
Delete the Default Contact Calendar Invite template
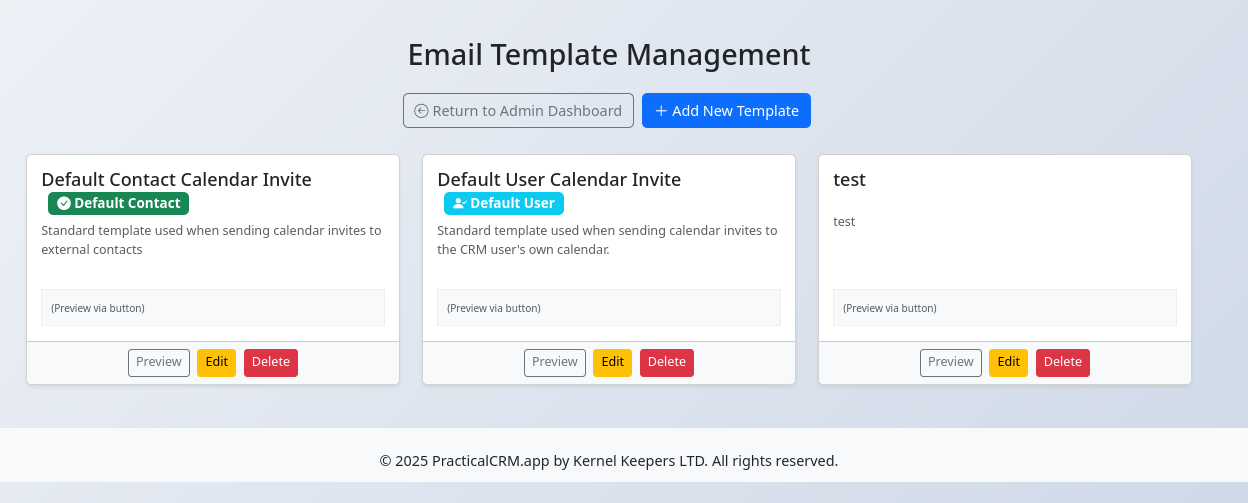[x=271, y=363]
